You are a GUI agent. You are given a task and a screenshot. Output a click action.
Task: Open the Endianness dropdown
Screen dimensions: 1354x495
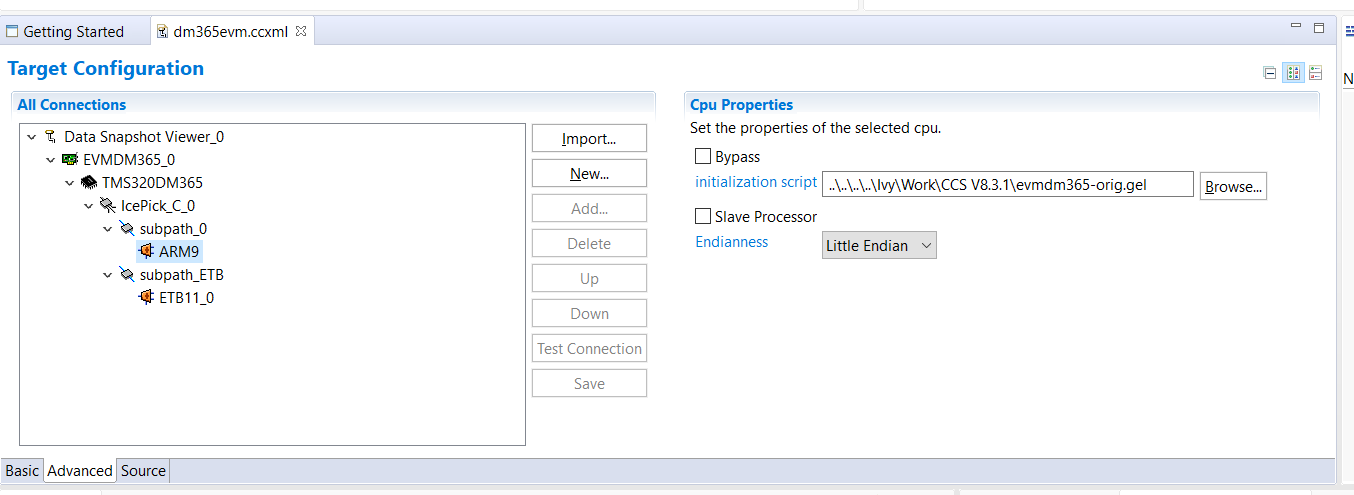click(x=879, y=246)
